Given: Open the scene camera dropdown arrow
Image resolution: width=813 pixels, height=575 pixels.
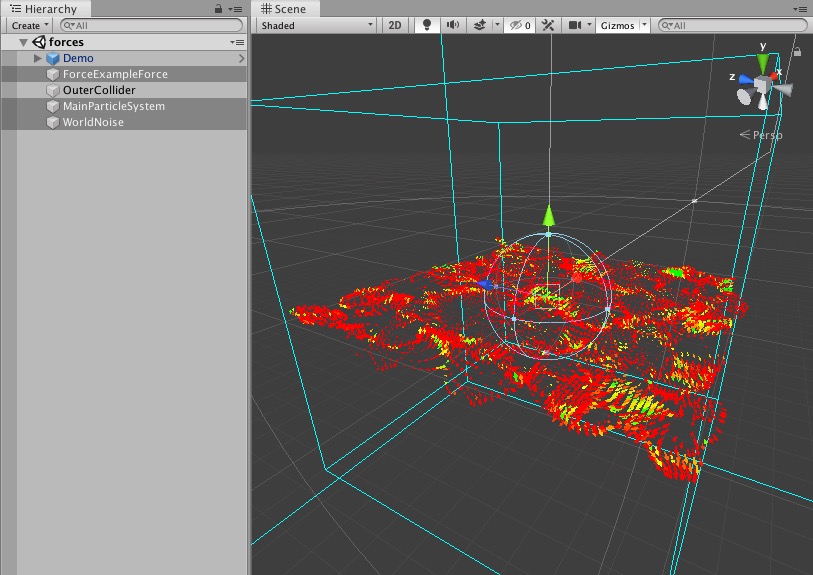Looking at the screenshot, I should point(590,25).
